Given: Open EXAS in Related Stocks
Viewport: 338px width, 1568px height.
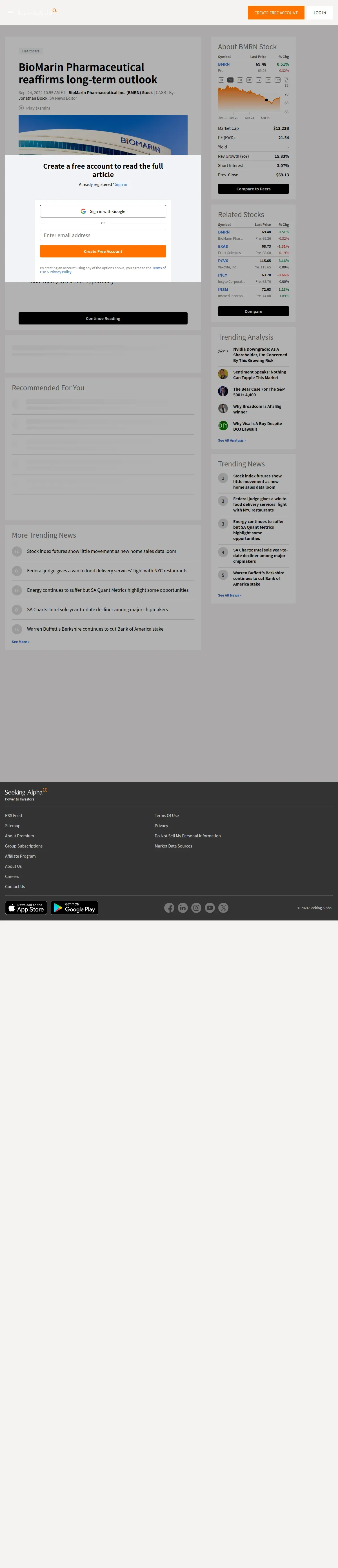Looking at the screenshot, I should point(223,246).
